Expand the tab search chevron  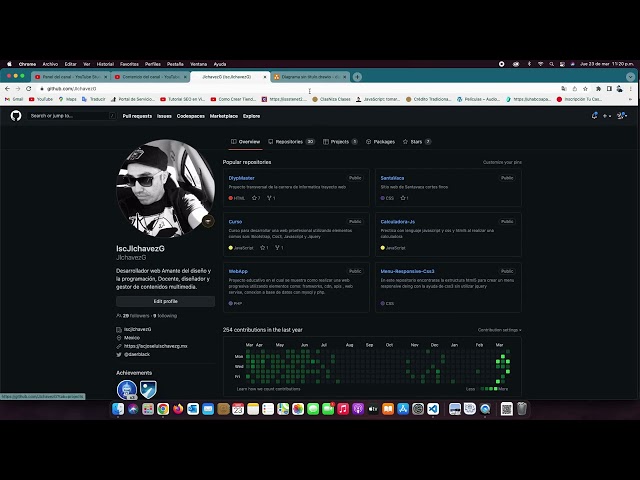[630, 77]
